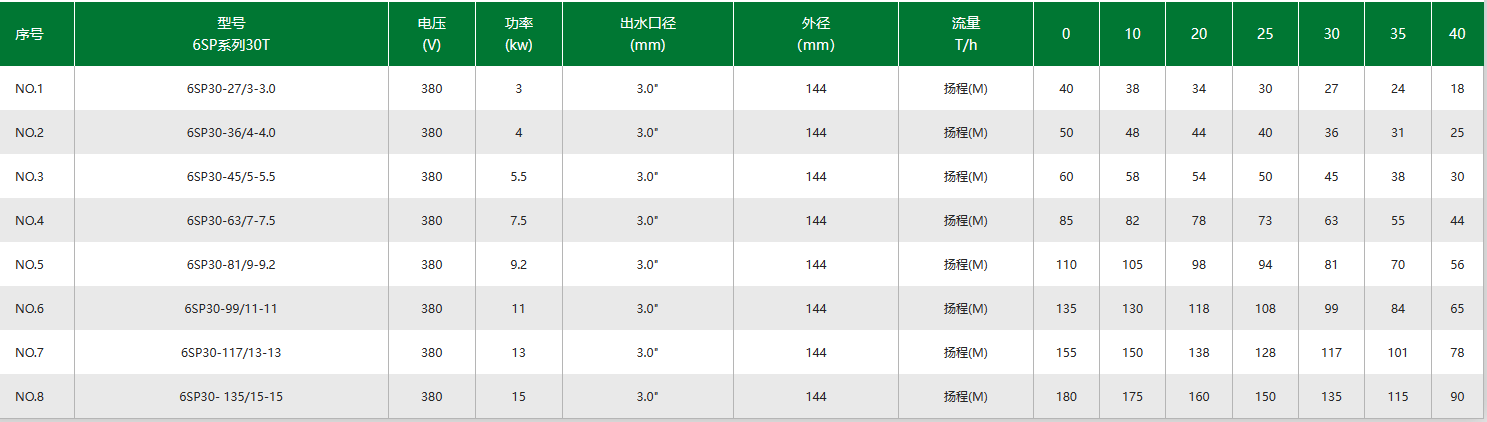Select the 型号 6SP系列30T column header
The width and height of the screenshot is (1487, 422).
tap(231, 34)
